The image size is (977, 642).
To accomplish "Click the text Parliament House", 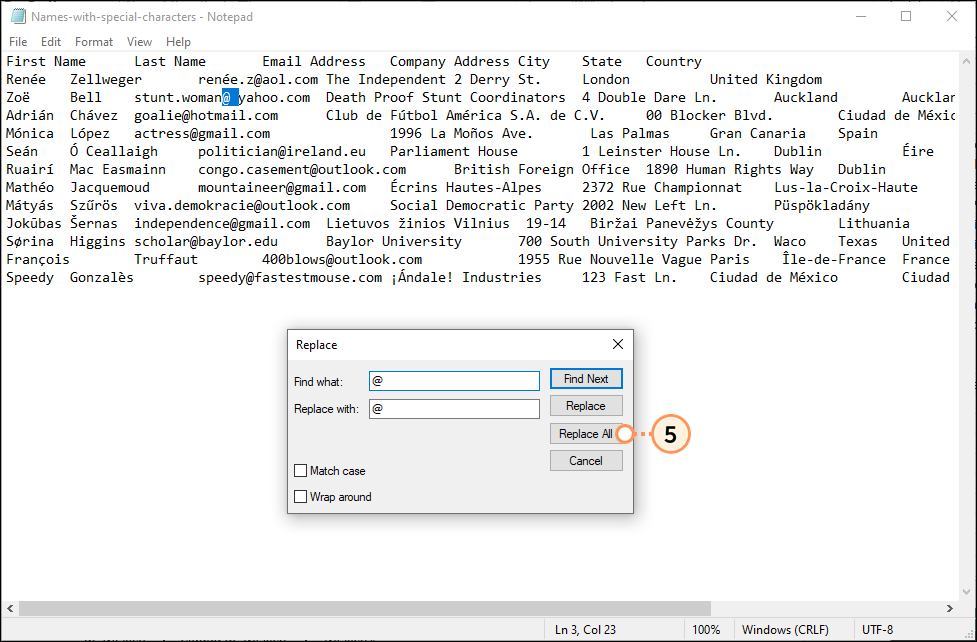I will pyautogui.click(x=454, y=151).
